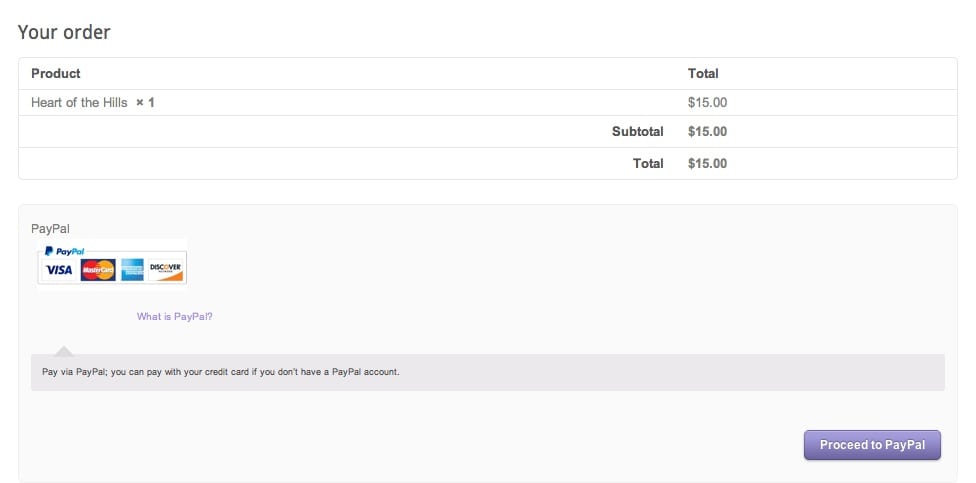
Task: Click the Proceed to PayPal button
Action: (872, 445)
